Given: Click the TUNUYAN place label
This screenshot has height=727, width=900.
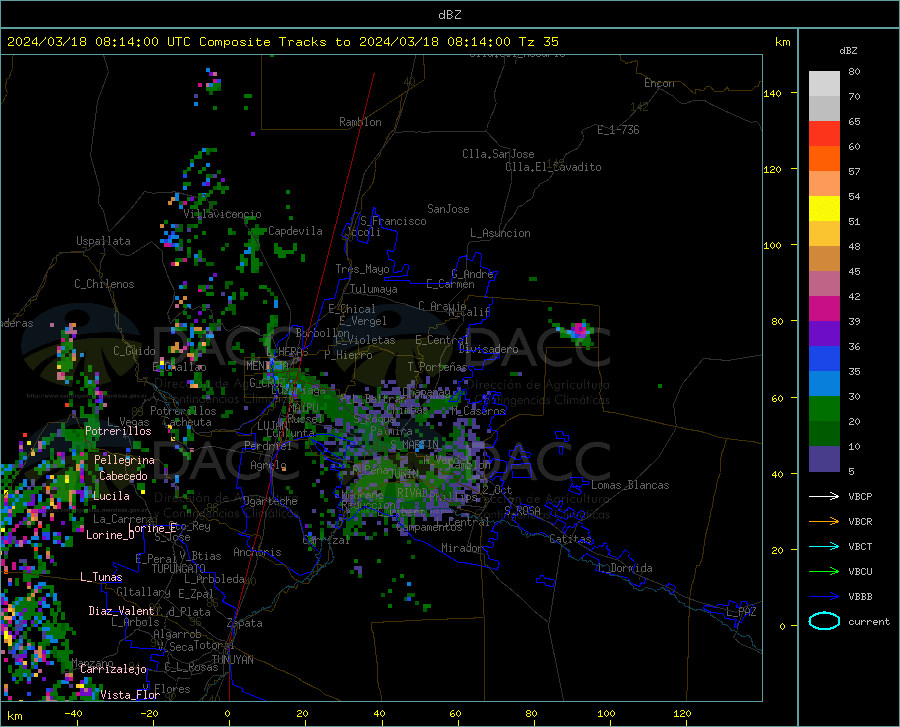Looking at the screenshot, I should pyautogui.click(x=232, y=660).
